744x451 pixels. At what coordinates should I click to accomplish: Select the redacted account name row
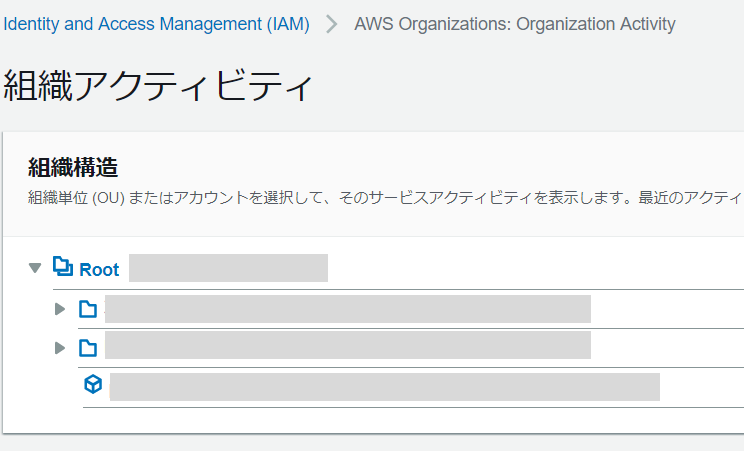384,386
